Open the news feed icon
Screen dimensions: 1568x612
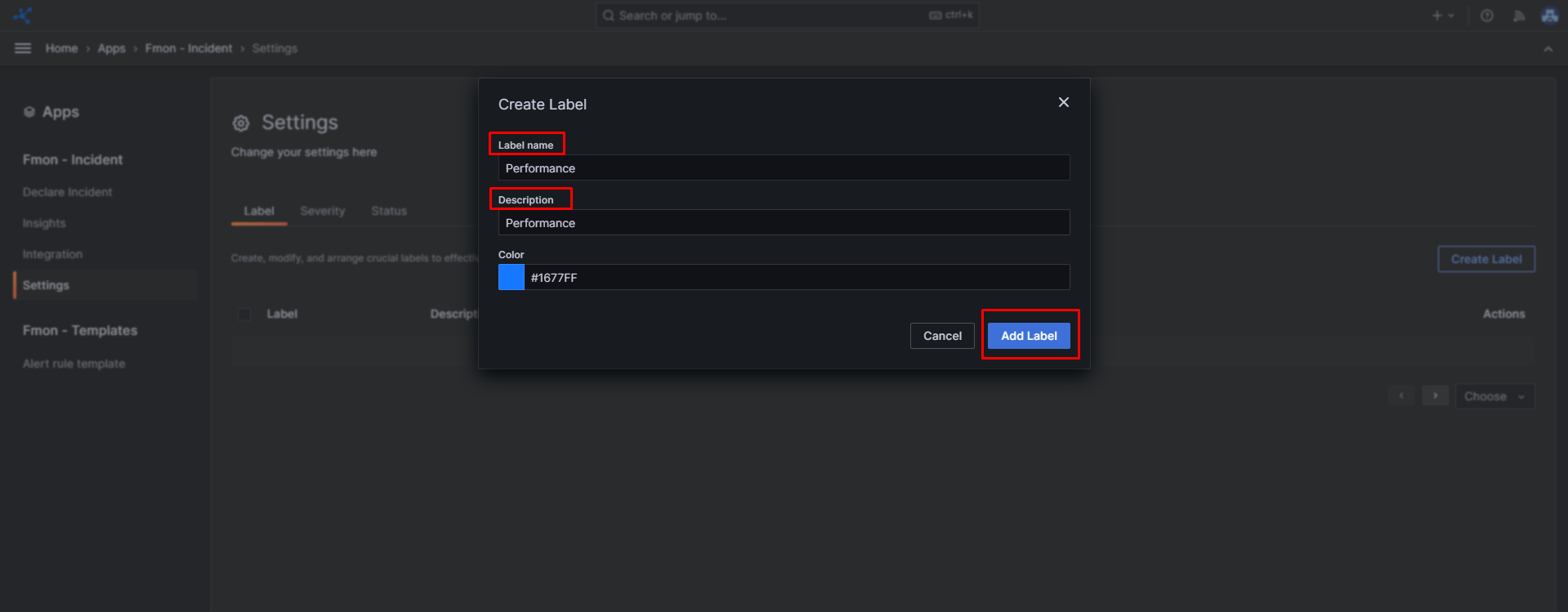(1519, 16)
